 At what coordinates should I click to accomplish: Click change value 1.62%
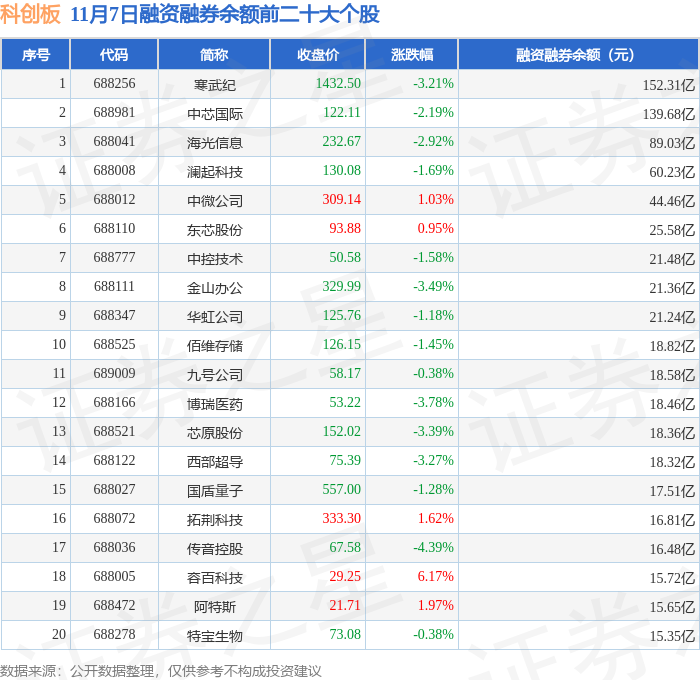pyautogui.click(x=436, y=519)
